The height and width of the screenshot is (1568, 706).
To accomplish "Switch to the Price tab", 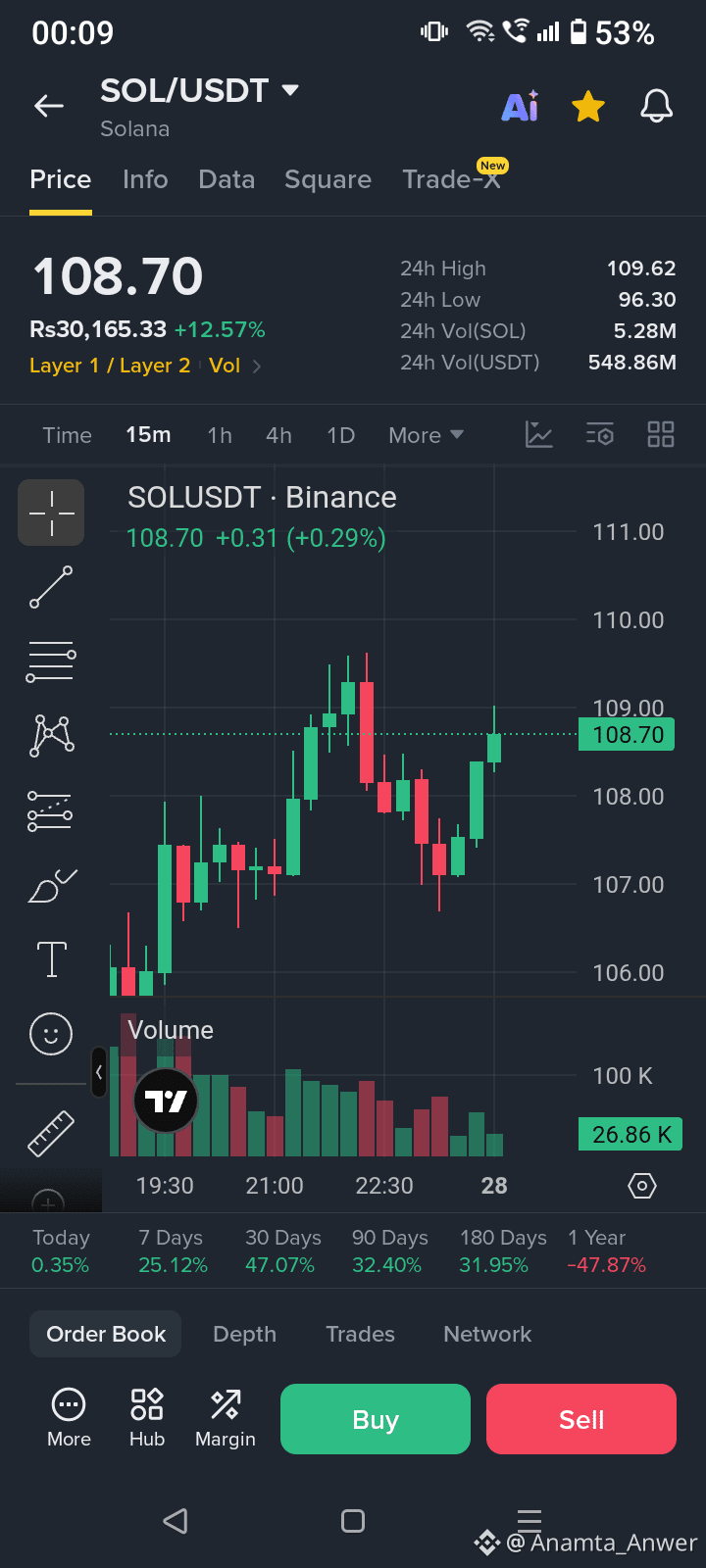I will pos(61,179).
